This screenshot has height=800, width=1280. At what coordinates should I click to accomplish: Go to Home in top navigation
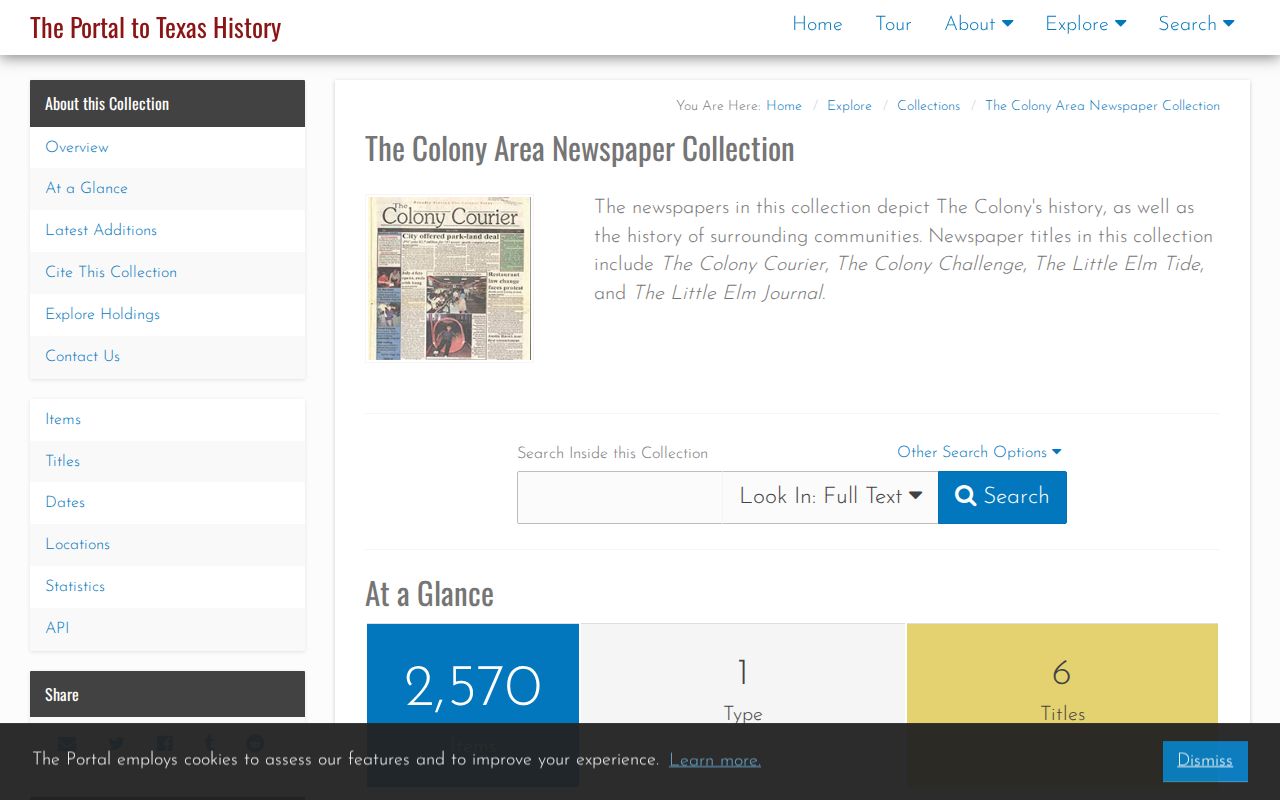click(817, 24)
